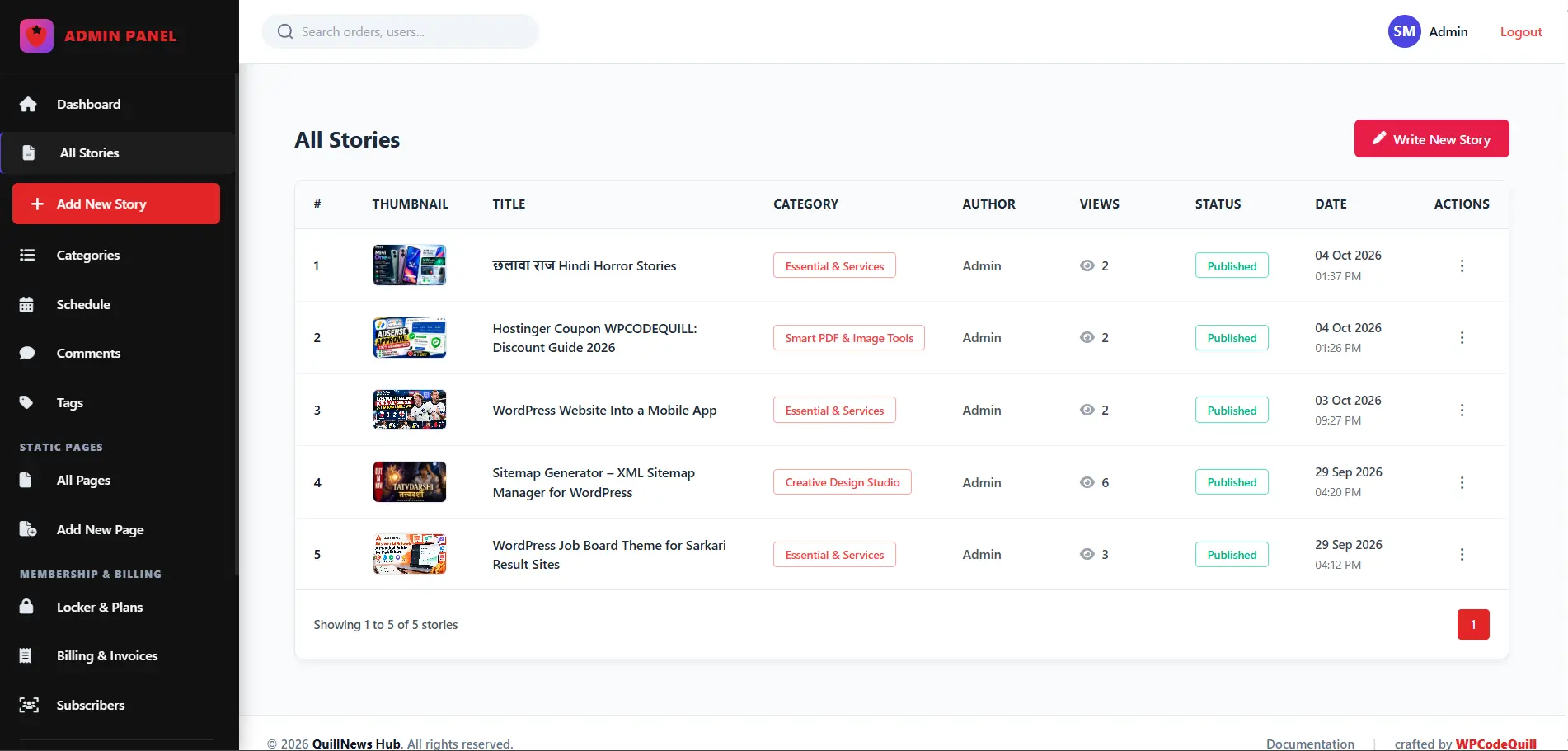Viewport: 1568px width, 751px height.
Task: Click the VIEWS column header
Action: (1099, 204)
